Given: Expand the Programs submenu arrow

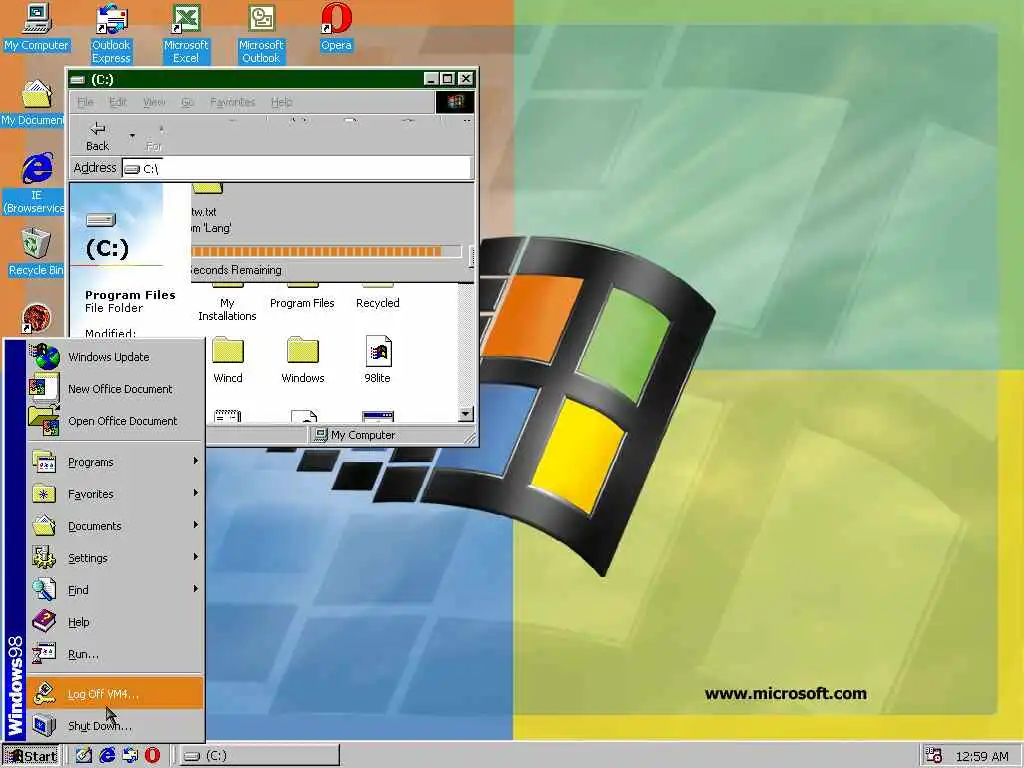Looking at the screenshot, I should click(x=195, y=461).
